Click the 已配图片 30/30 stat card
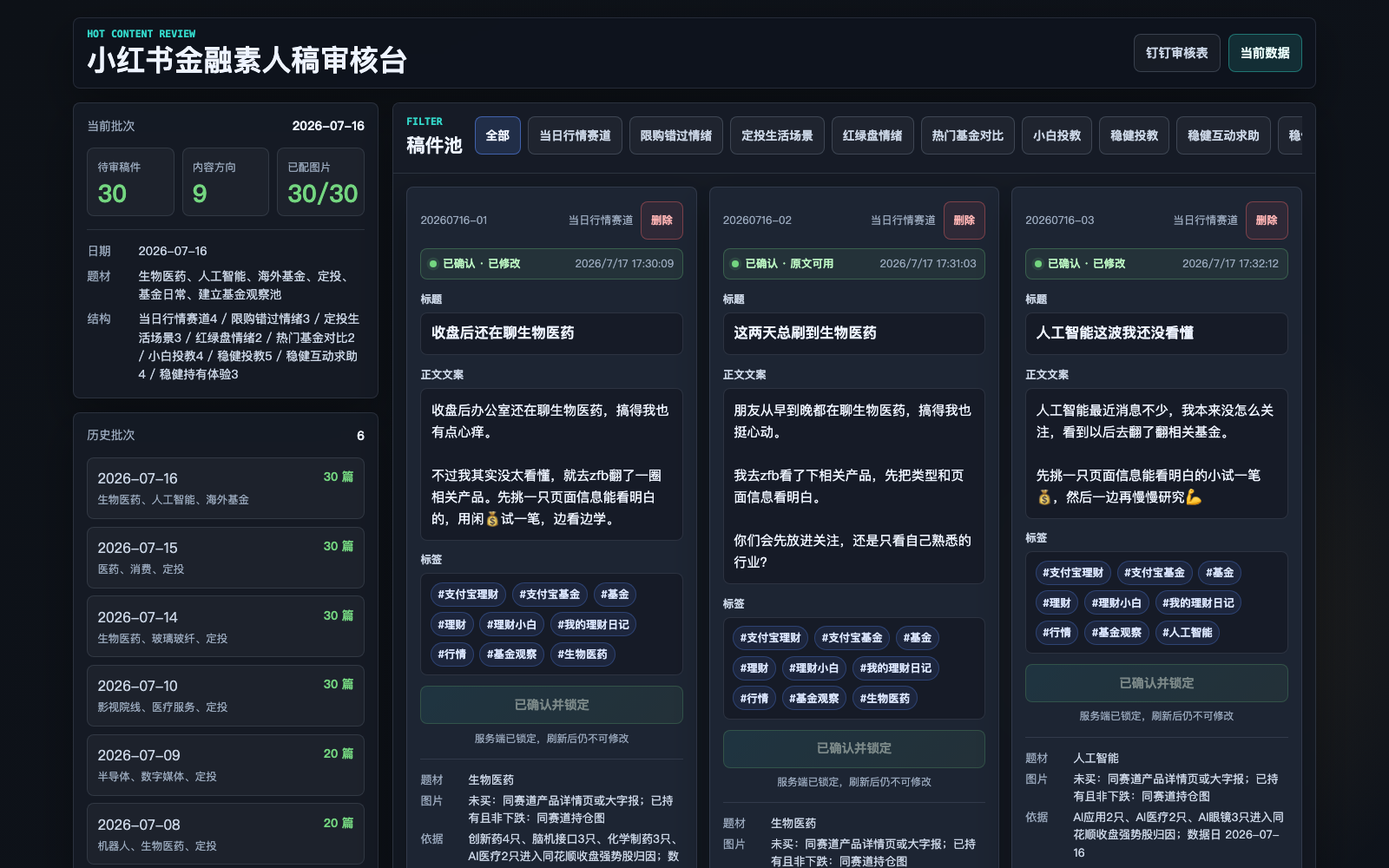1389x868 pixels. 321,182
